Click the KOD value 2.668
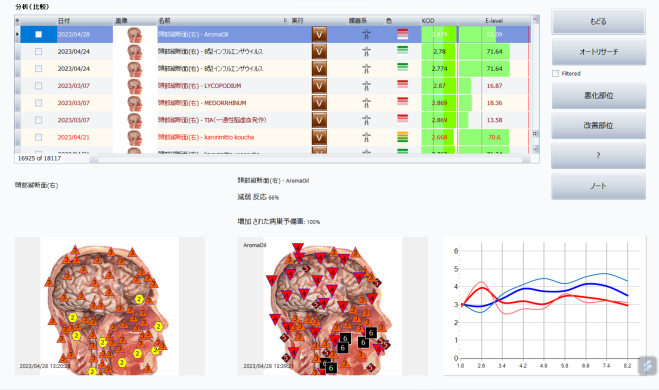659x390 pixels. coord(439,137)
